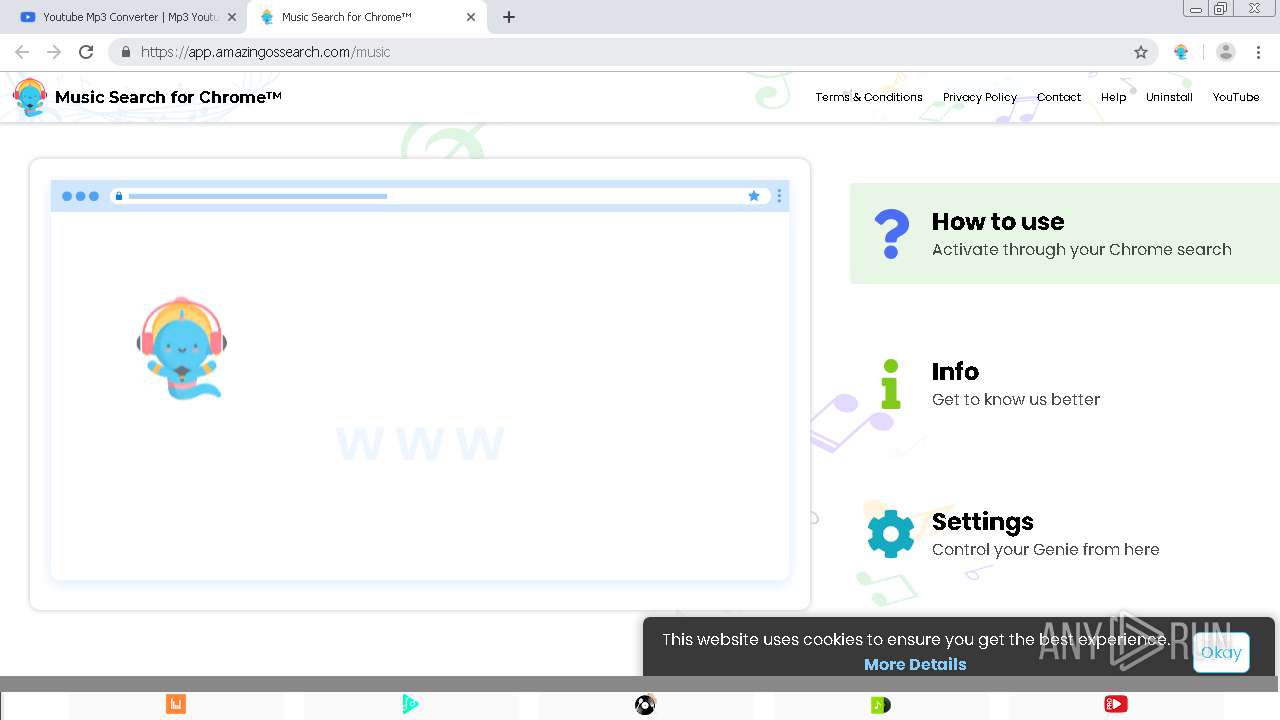
Task: Select the Music Search for Chrome tab
Action: click(x=365, y=17)
